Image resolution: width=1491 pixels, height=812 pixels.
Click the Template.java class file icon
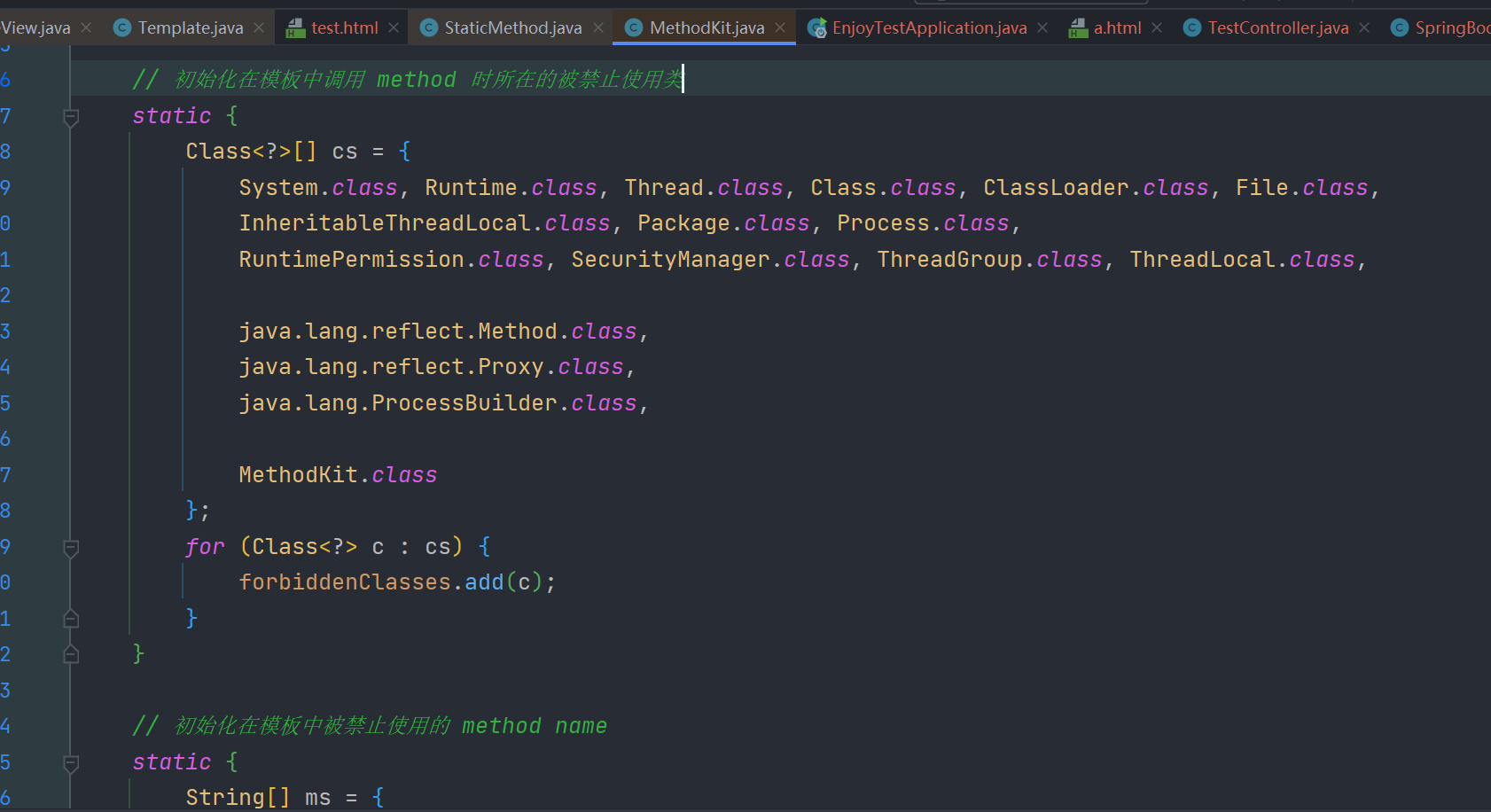click(x=122, y=28)
